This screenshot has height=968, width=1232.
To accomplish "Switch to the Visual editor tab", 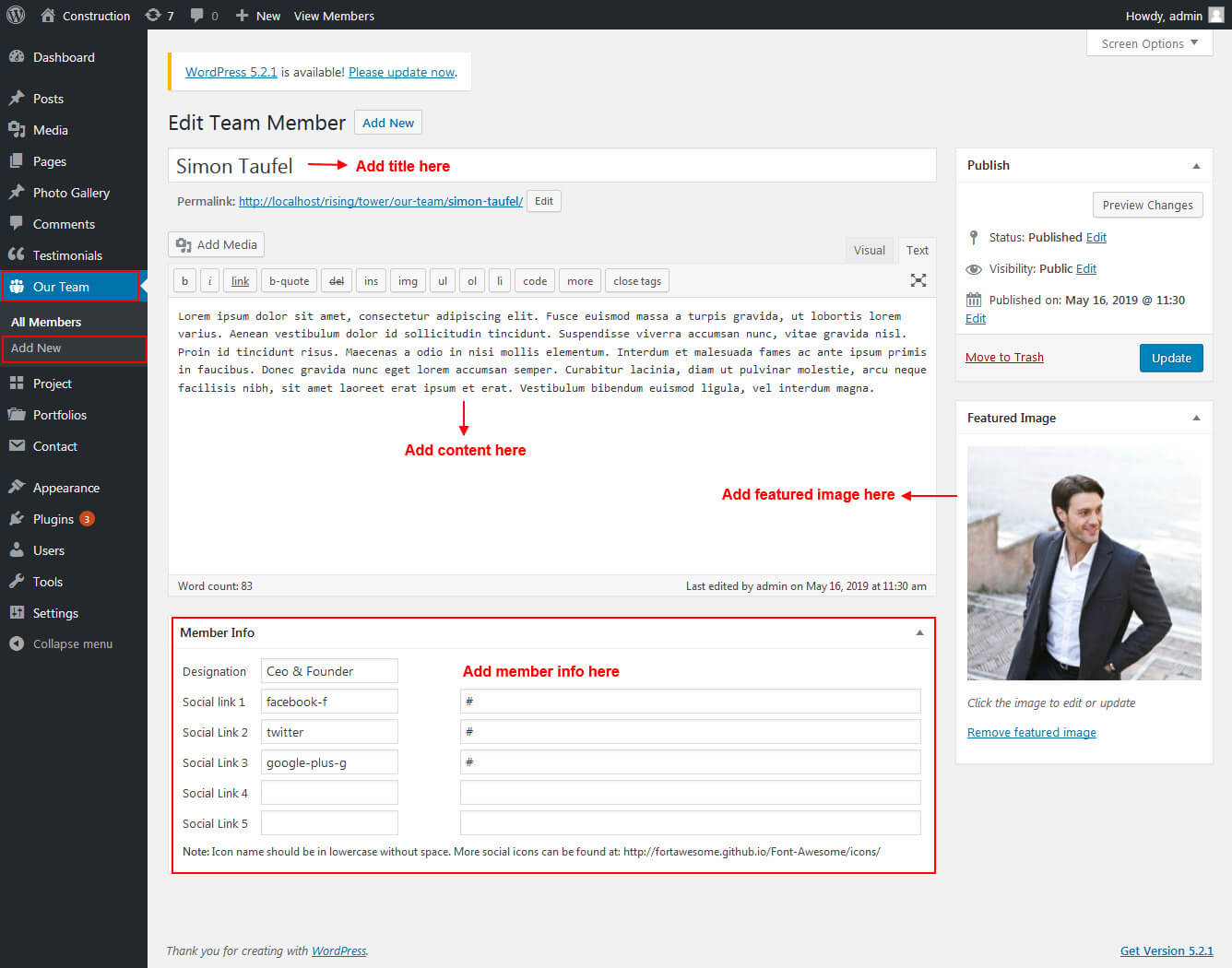I will coord(869,250).
